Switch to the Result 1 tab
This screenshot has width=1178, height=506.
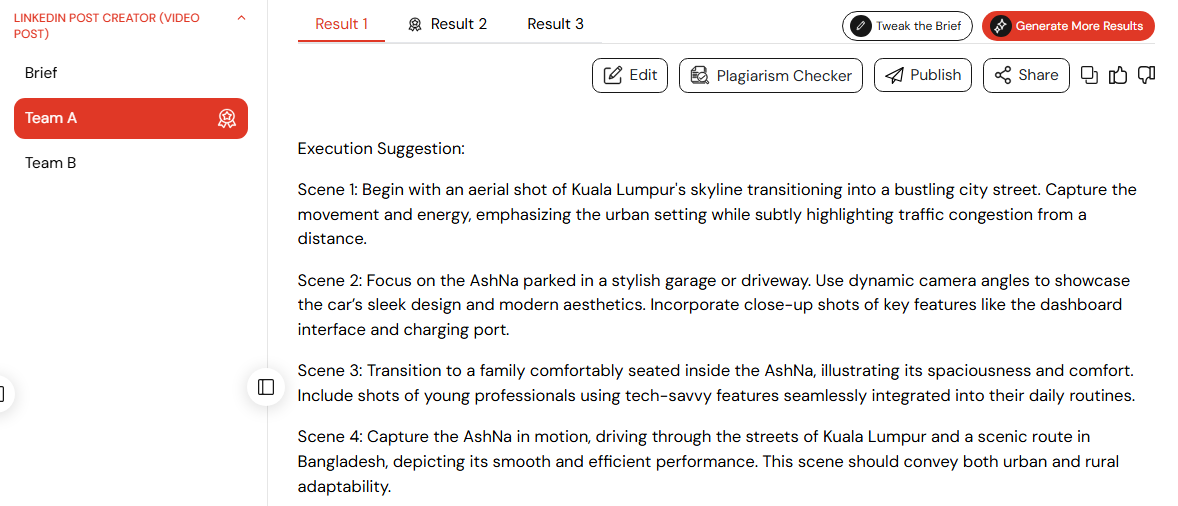tap(341, 24)
